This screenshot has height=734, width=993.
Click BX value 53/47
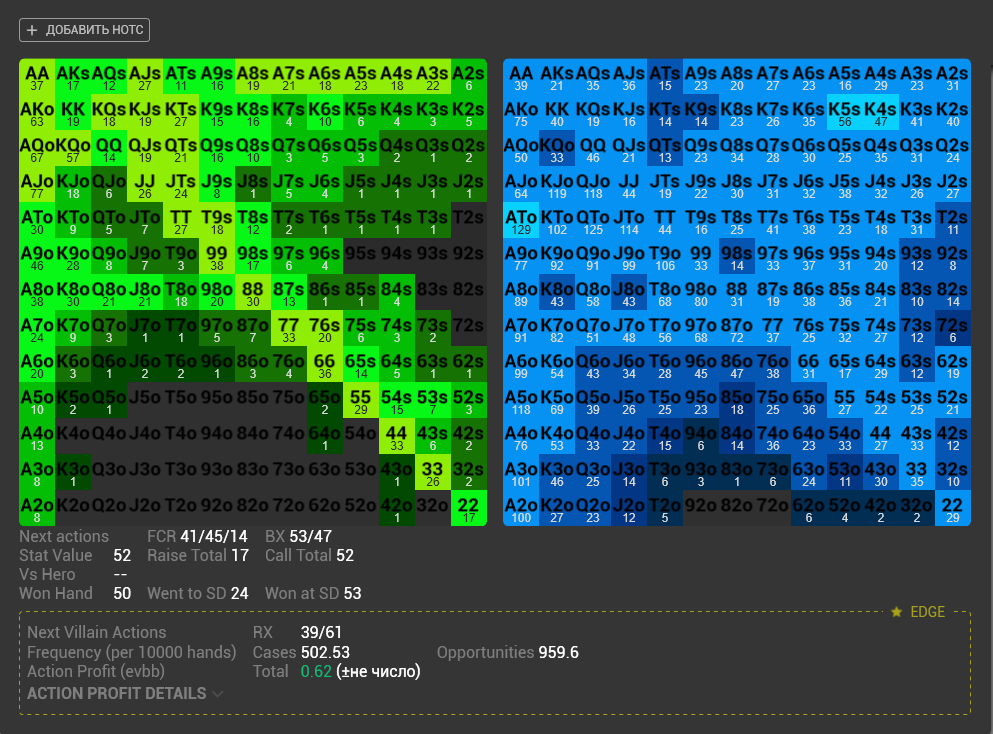[x=310, y=536]
